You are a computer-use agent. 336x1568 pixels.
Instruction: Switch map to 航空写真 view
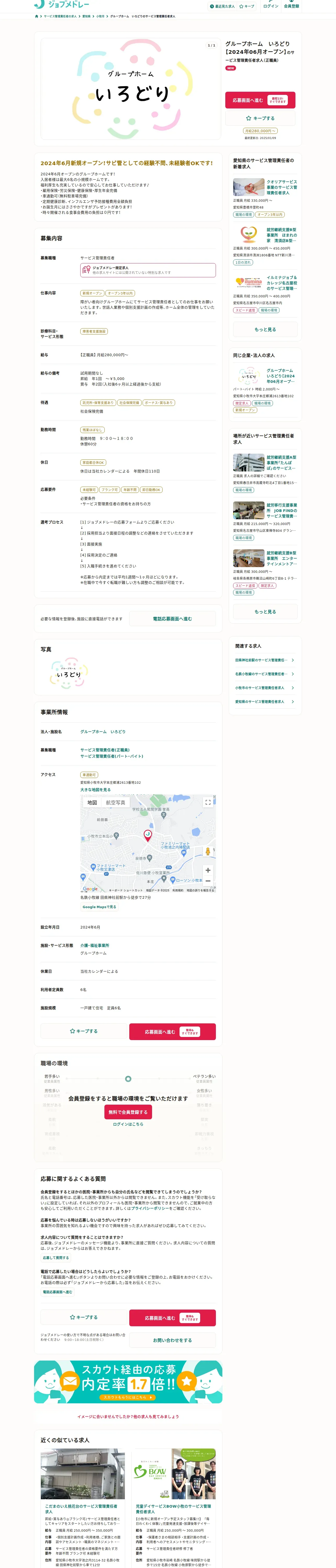(x=116, y=803)
